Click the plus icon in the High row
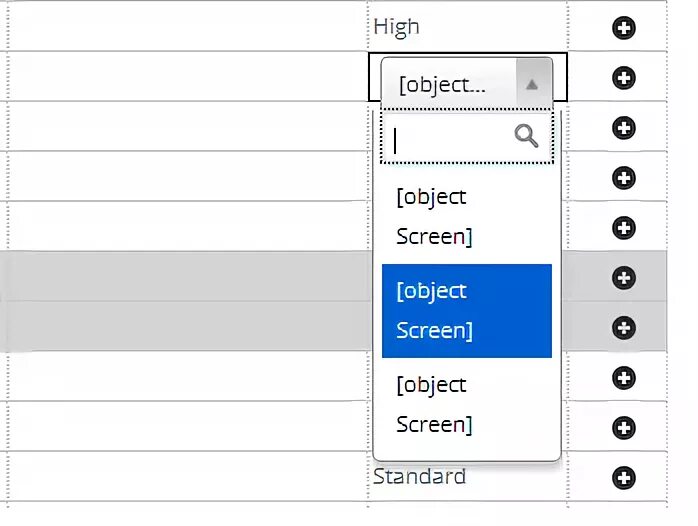 [623, 27]
